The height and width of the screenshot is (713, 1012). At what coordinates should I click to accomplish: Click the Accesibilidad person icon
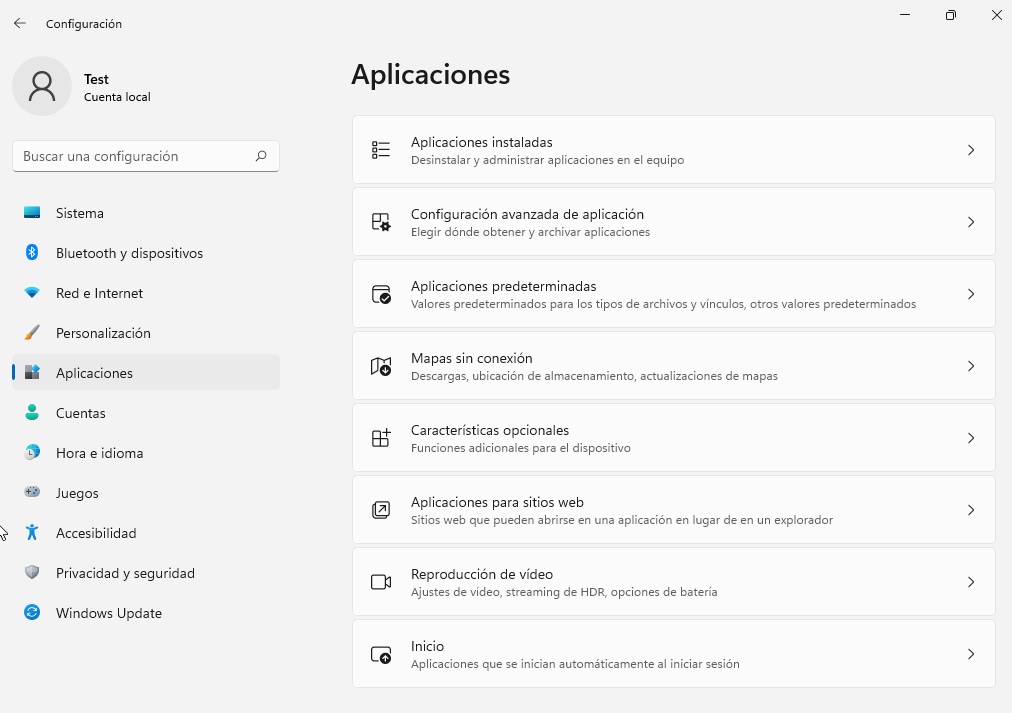(x=32, y=533)
